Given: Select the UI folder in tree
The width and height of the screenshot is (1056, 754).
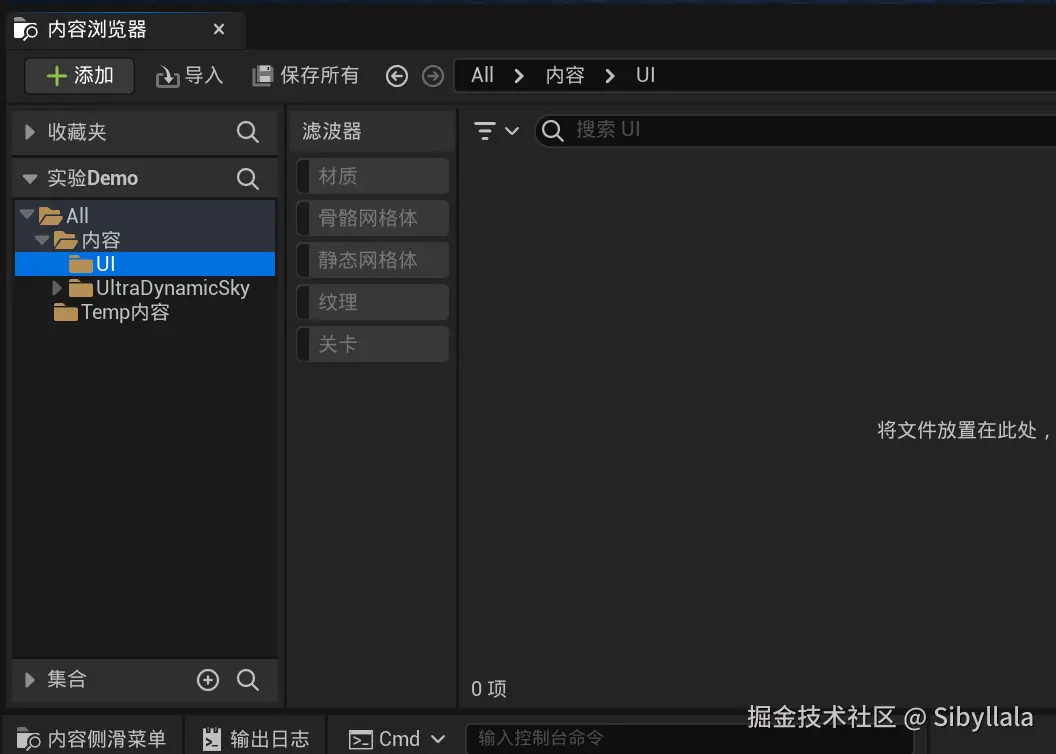Looking at the screenshot, I should [145, 264].
